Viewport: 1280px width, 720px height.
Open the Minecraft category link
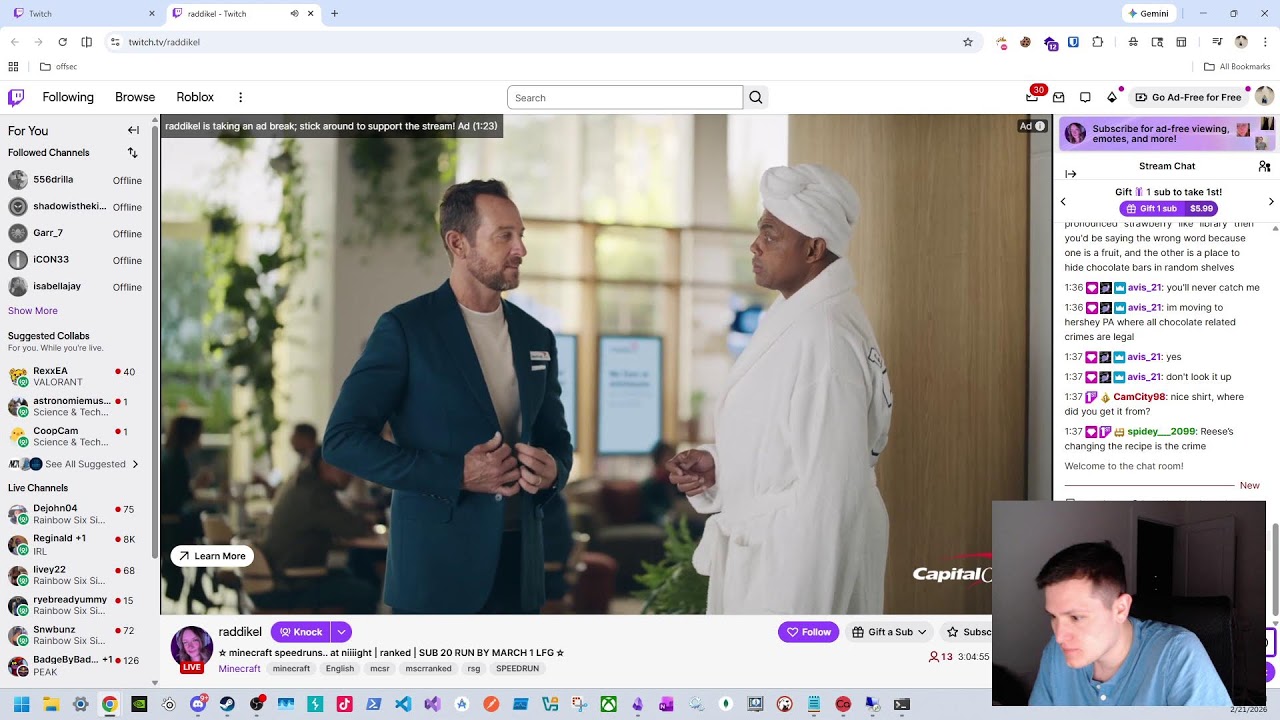coord(239,668)
